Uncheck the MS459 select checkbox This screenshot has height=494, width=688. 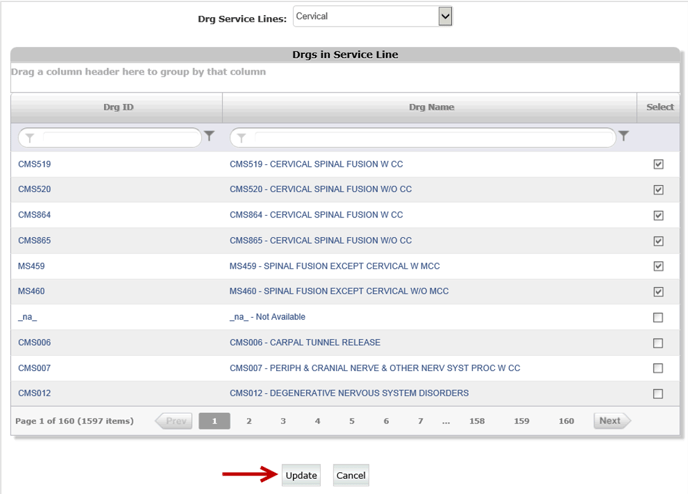(658, 266)
